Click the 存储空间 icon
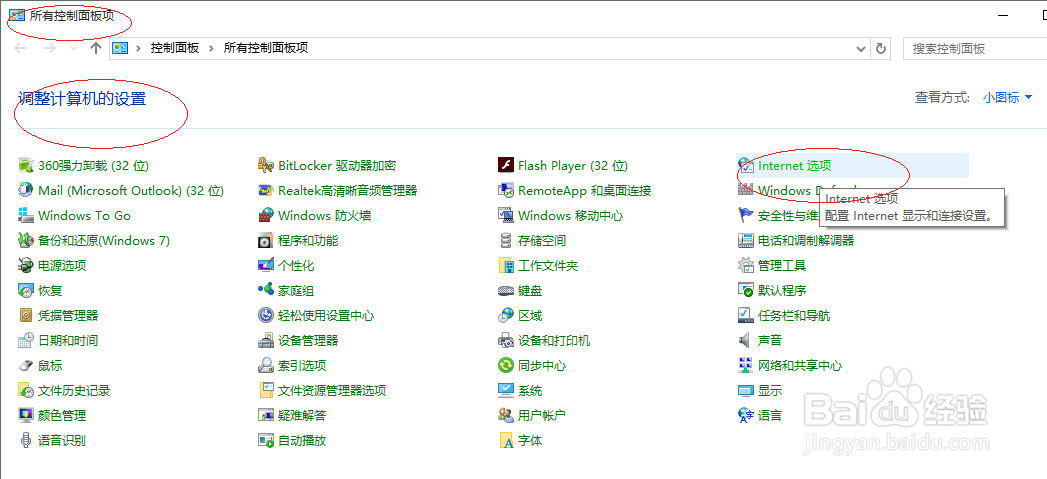The image size is (1047, 479). pos(505,241)
